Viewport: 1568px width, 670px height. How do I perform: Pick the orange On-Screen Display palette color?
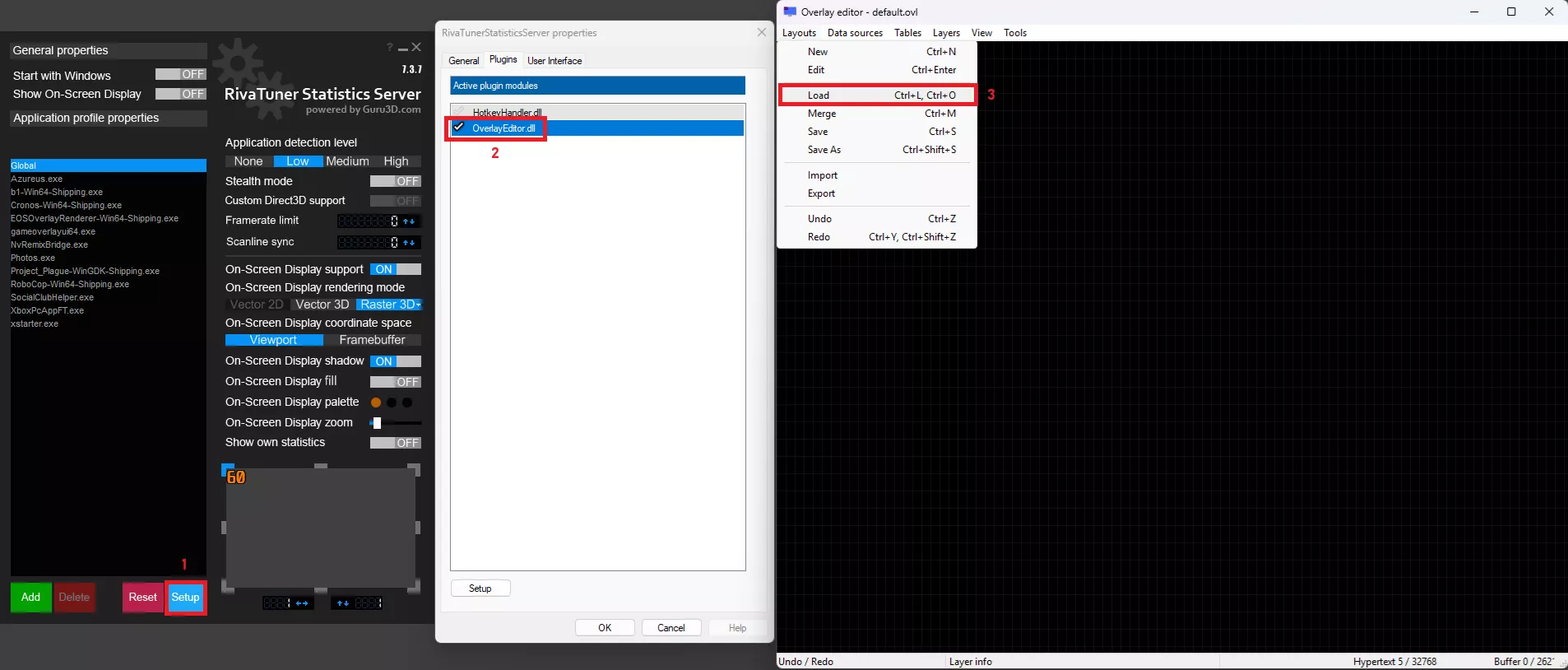pyautogui.click(x=376, y=402)
